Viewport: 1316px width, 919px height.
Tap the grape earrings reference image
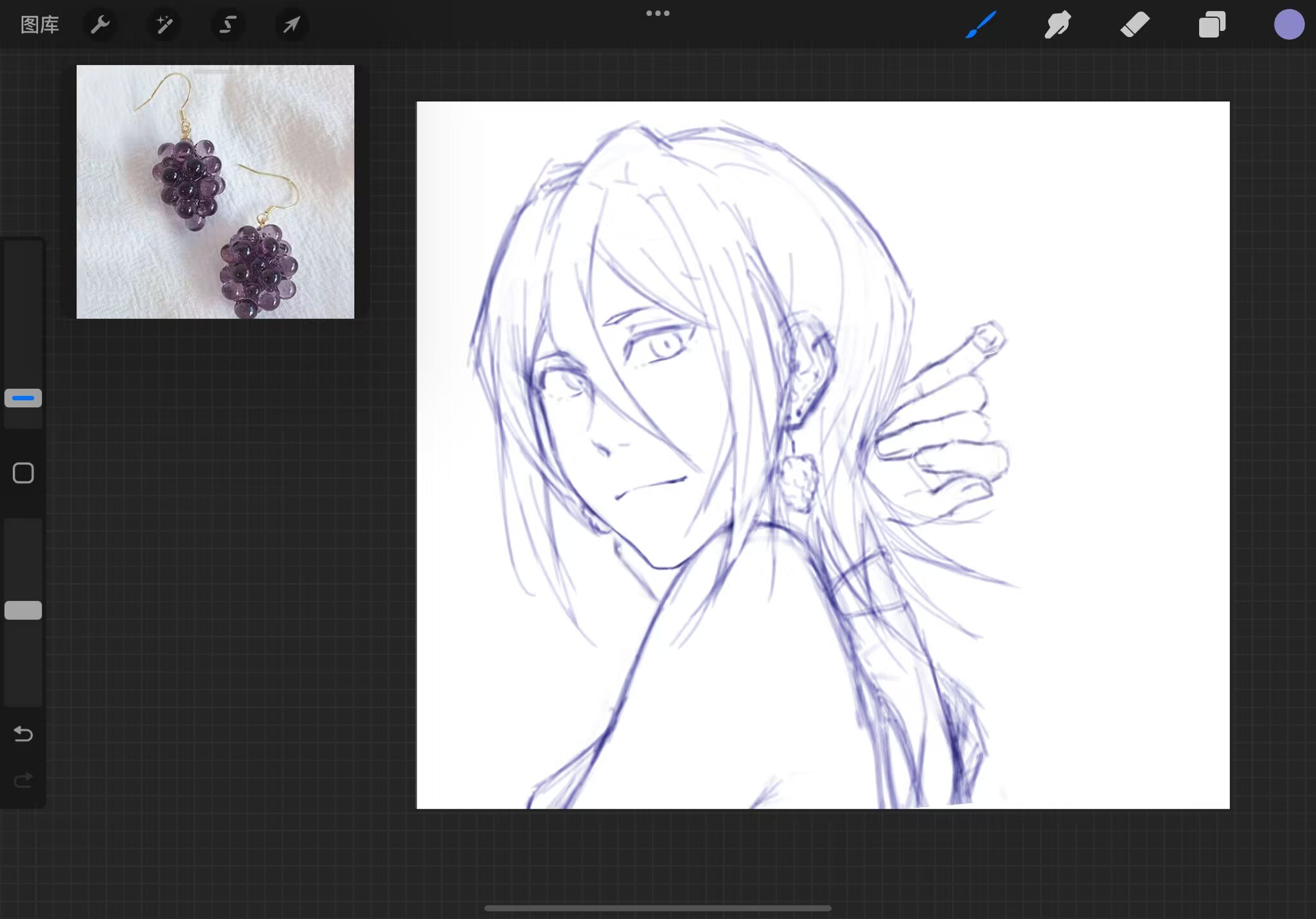(215, 193)
